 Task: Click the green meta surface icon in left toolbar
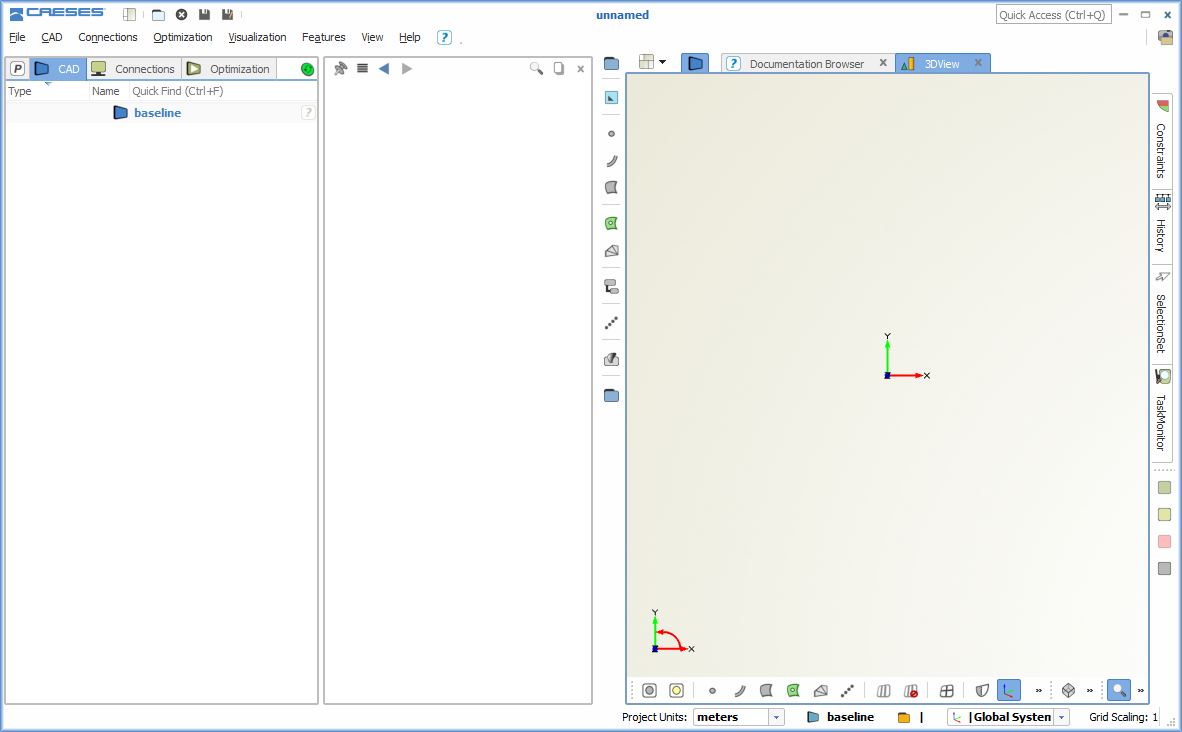(x=611, y=223)
